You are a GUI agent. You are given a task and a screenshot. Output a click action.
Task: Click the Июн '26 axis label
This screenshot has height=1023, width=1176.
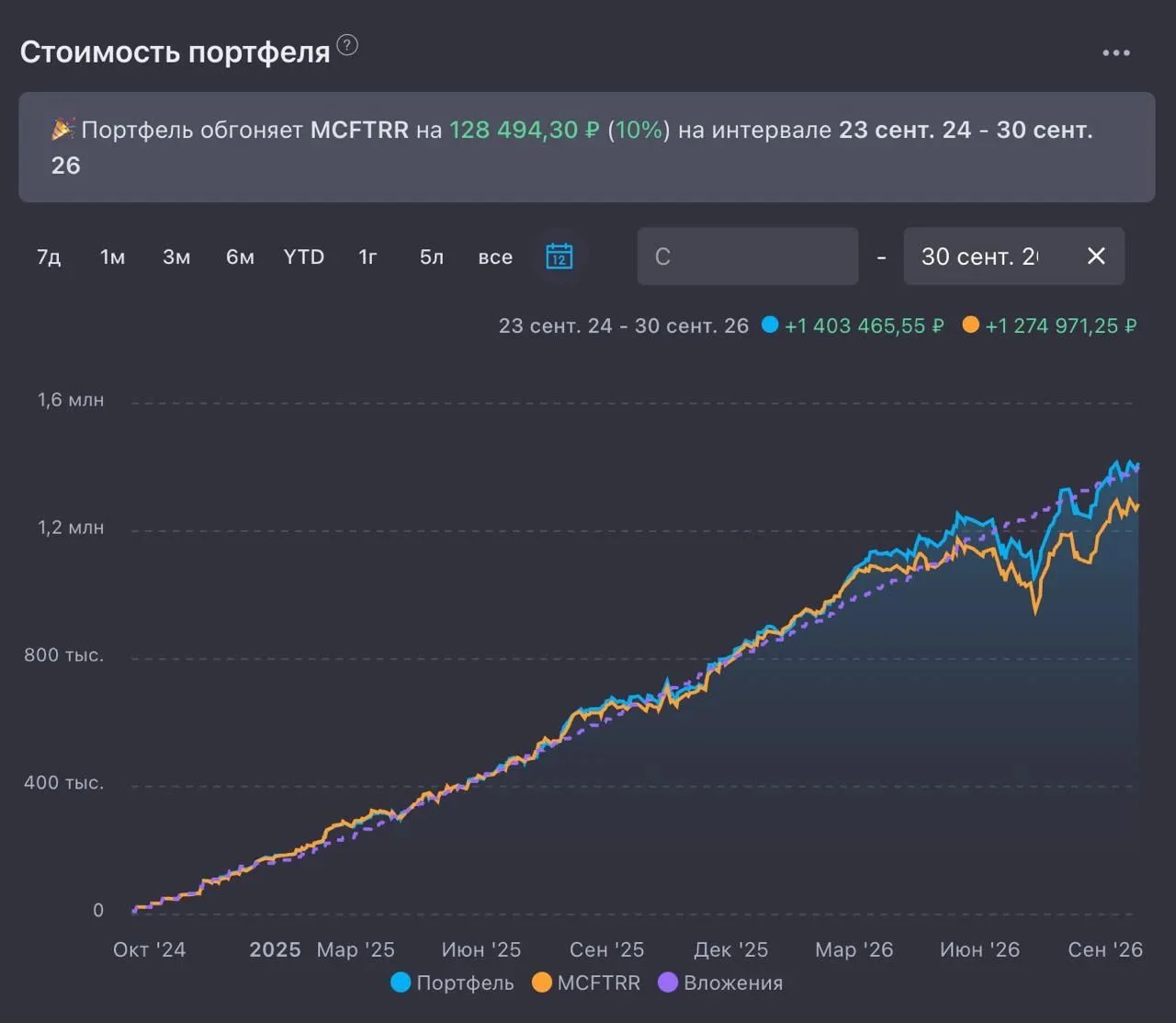(x=980, y=949)
